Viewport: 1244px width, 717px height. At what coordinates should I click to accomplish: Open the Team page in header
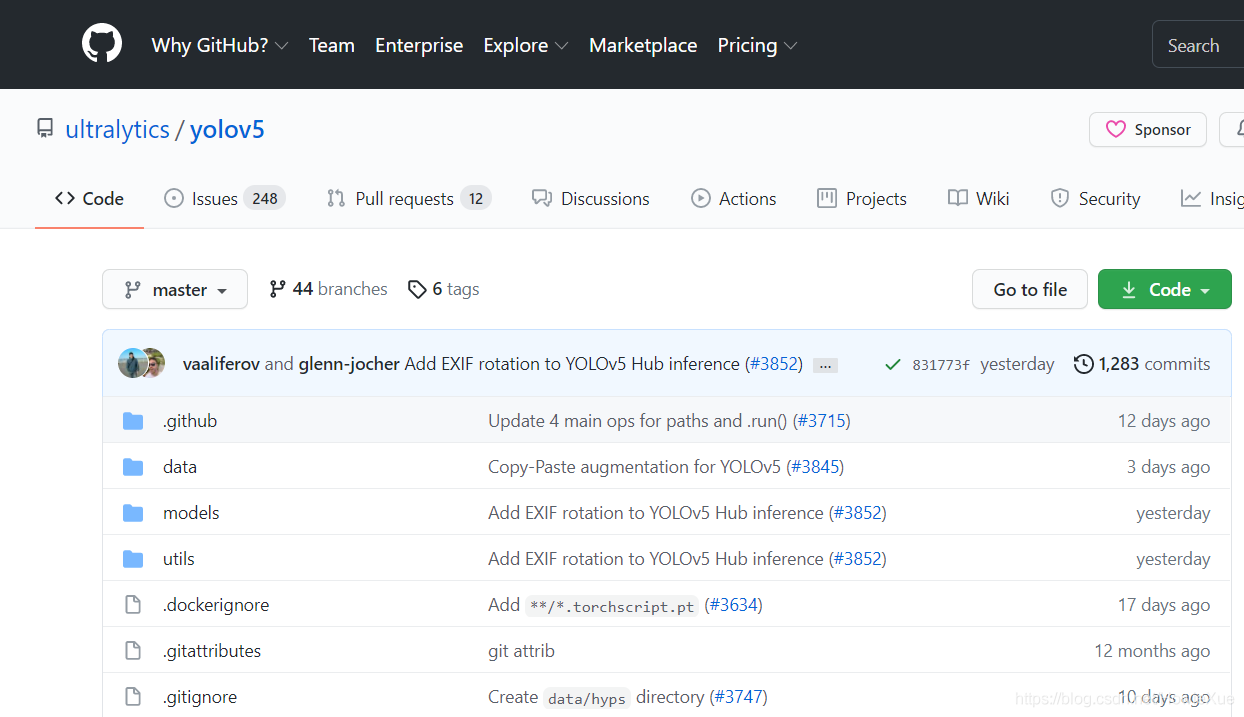[332, 45]
